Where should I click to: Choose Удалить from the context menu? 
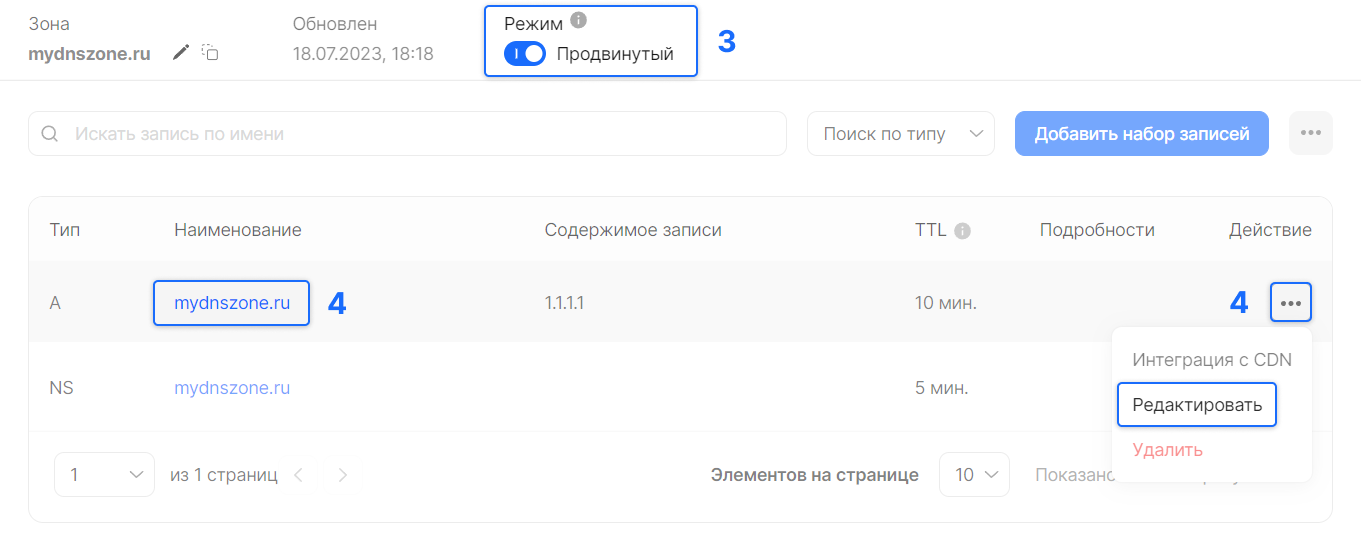pos(1167,450)
